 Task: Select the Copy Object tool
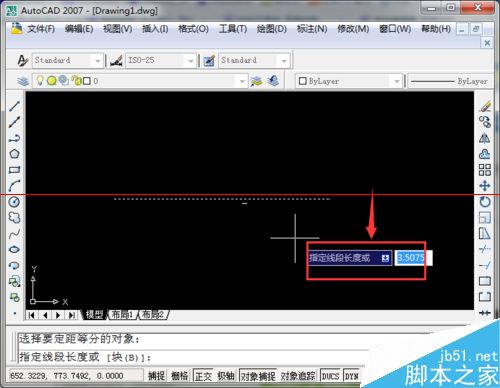pyautogui.click(x=485, y=122)
